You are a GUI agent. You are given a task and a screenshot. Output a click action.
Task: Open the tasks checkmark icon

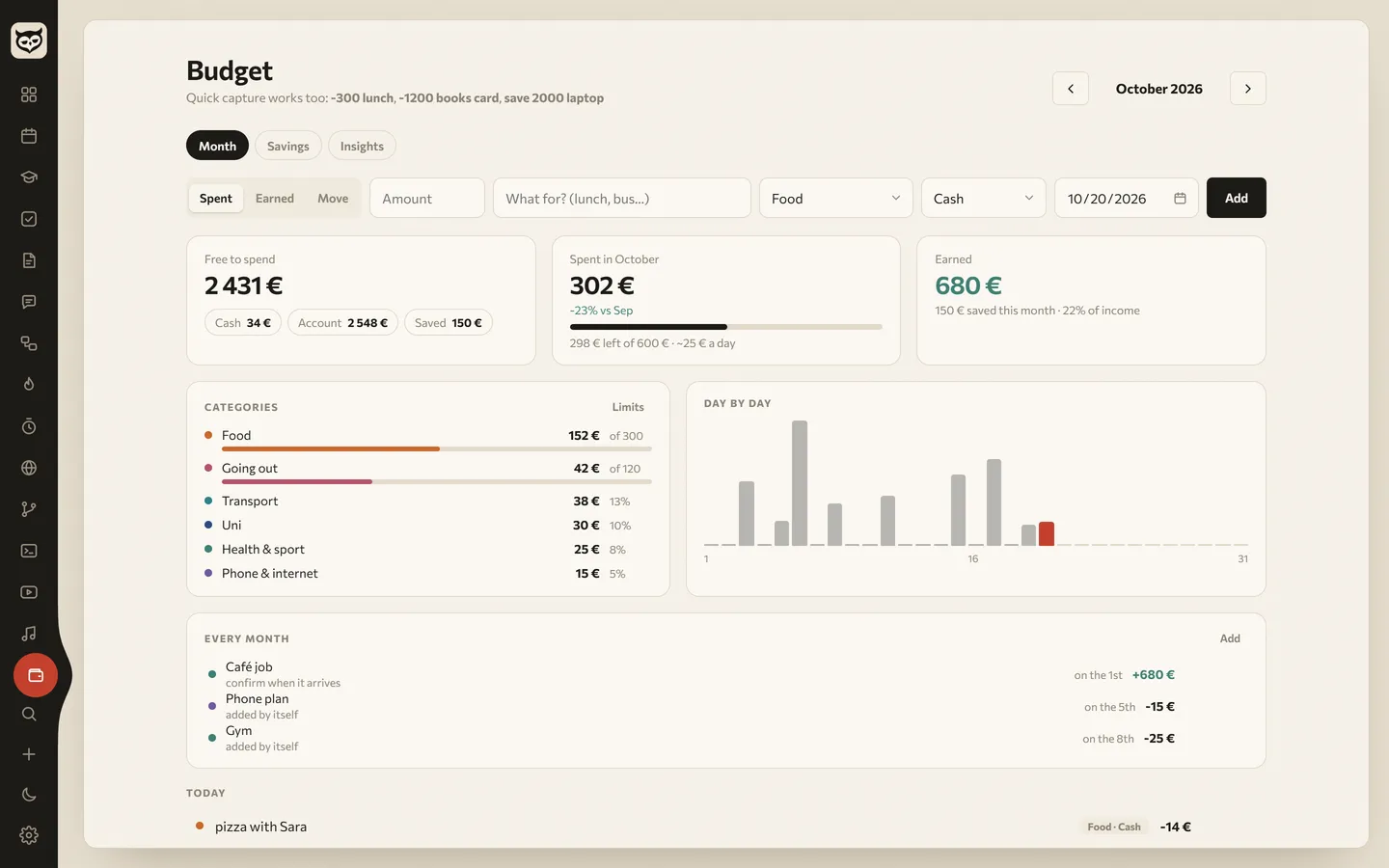click(29, 219)
